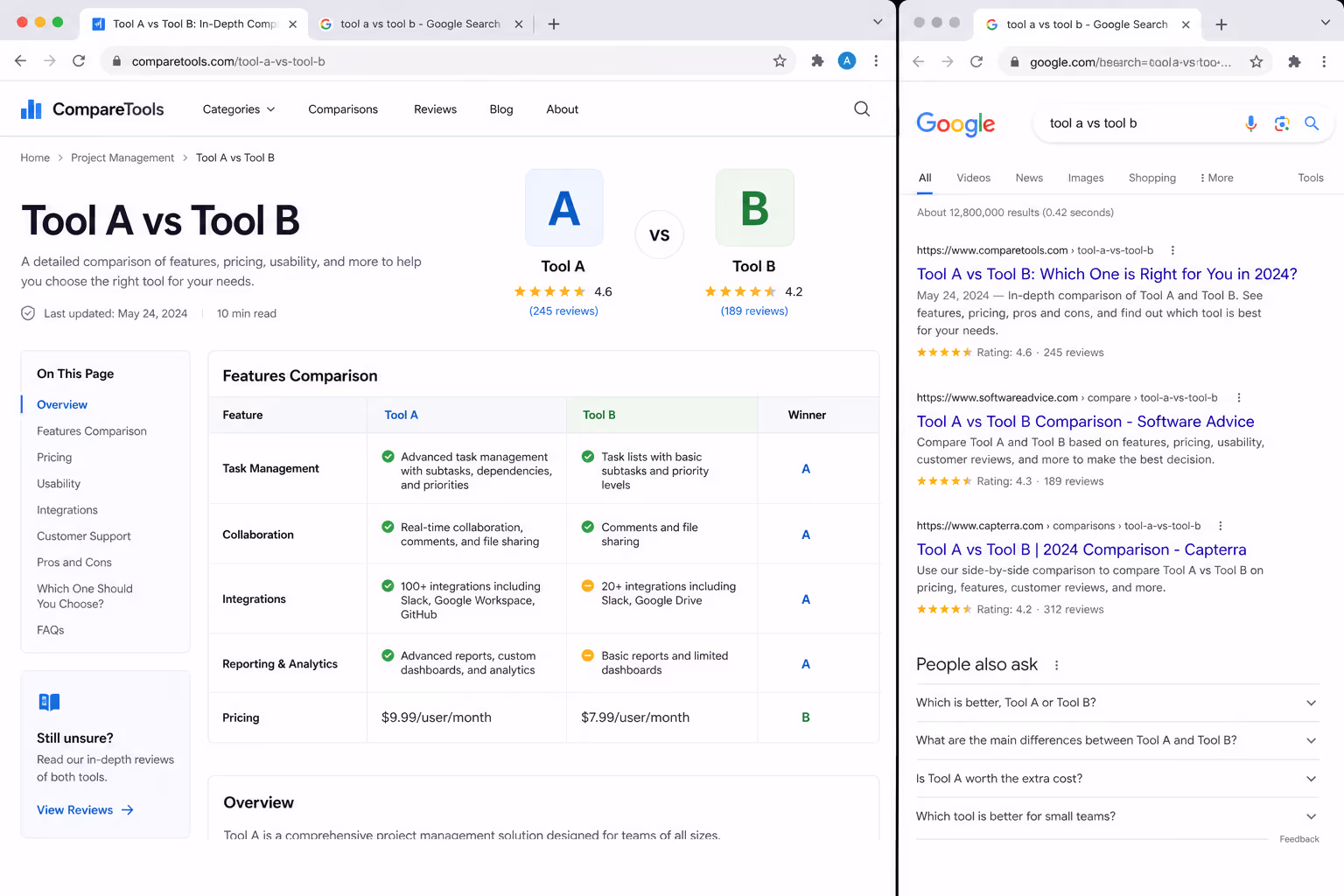Open options dots beside People also ask
Image resolution: width=1344 pixels, height=896 pixels.
click(1057, 665)
